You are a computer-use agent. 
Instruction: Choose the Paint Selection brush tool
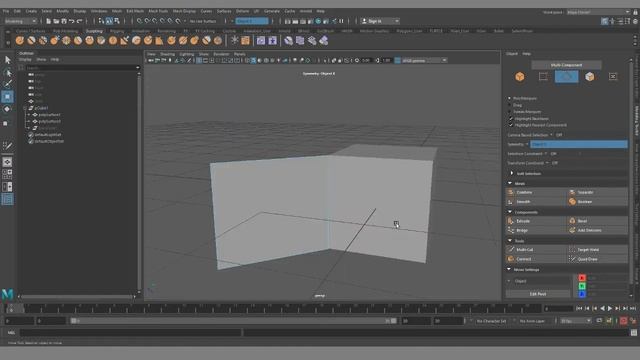click(7, 84)
